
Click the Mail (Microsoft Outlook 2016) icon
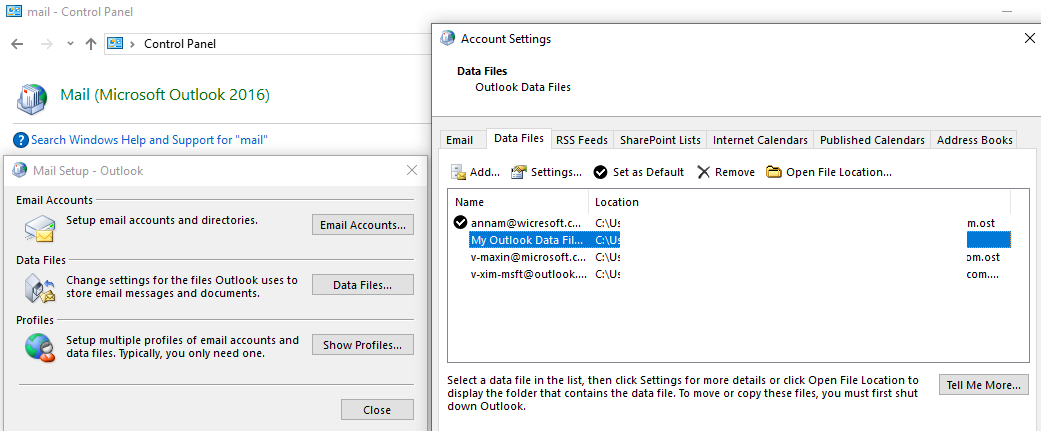[31, 98]
